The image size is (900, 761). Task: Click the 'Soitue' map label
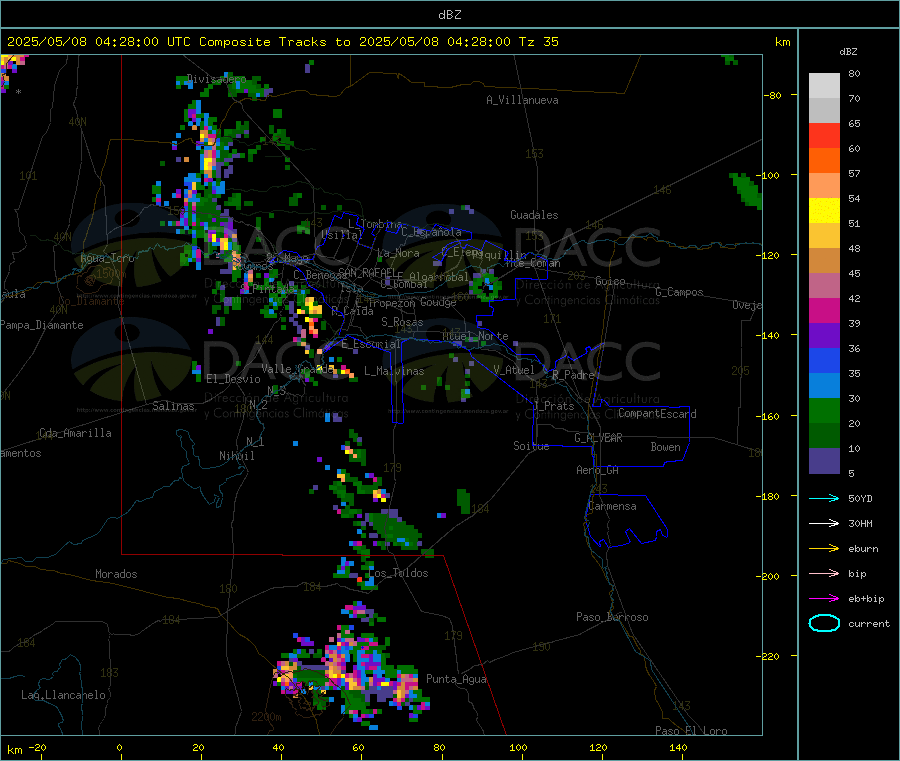531,446
